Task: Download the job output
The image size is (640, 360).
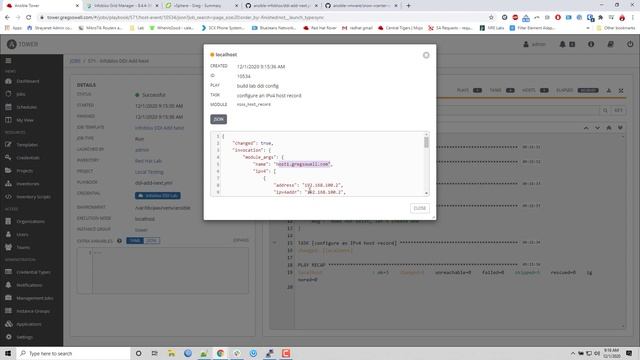Action: [x=609, y=90]
